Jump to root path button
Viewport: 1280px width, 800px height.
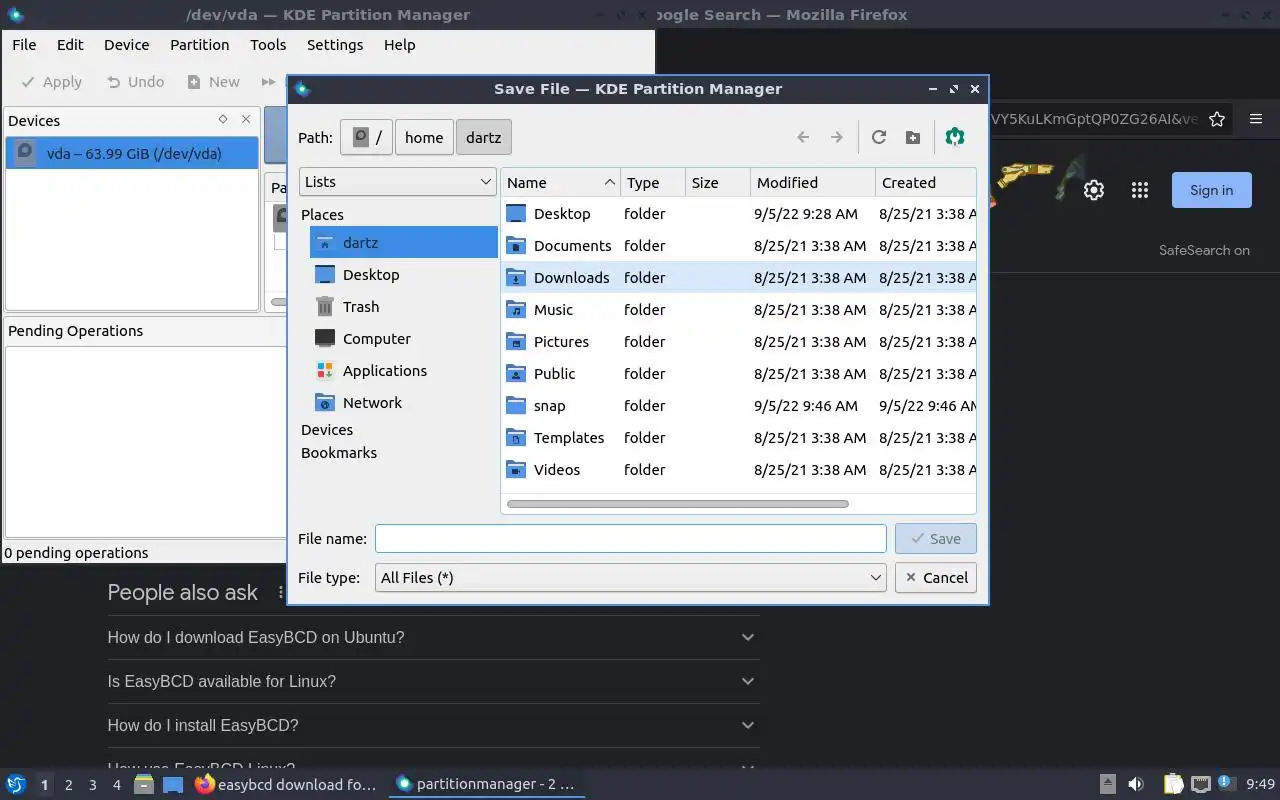pos(366,137)
